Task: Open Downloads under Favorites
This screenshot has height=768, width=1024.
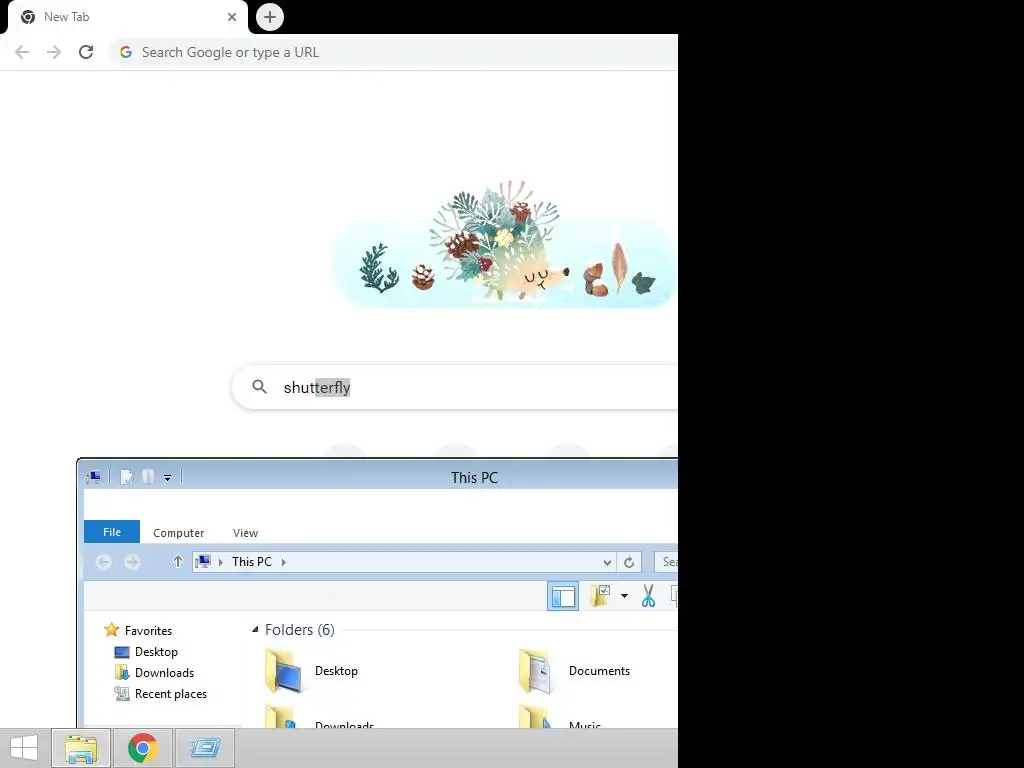Action: [x=164, y=673]
